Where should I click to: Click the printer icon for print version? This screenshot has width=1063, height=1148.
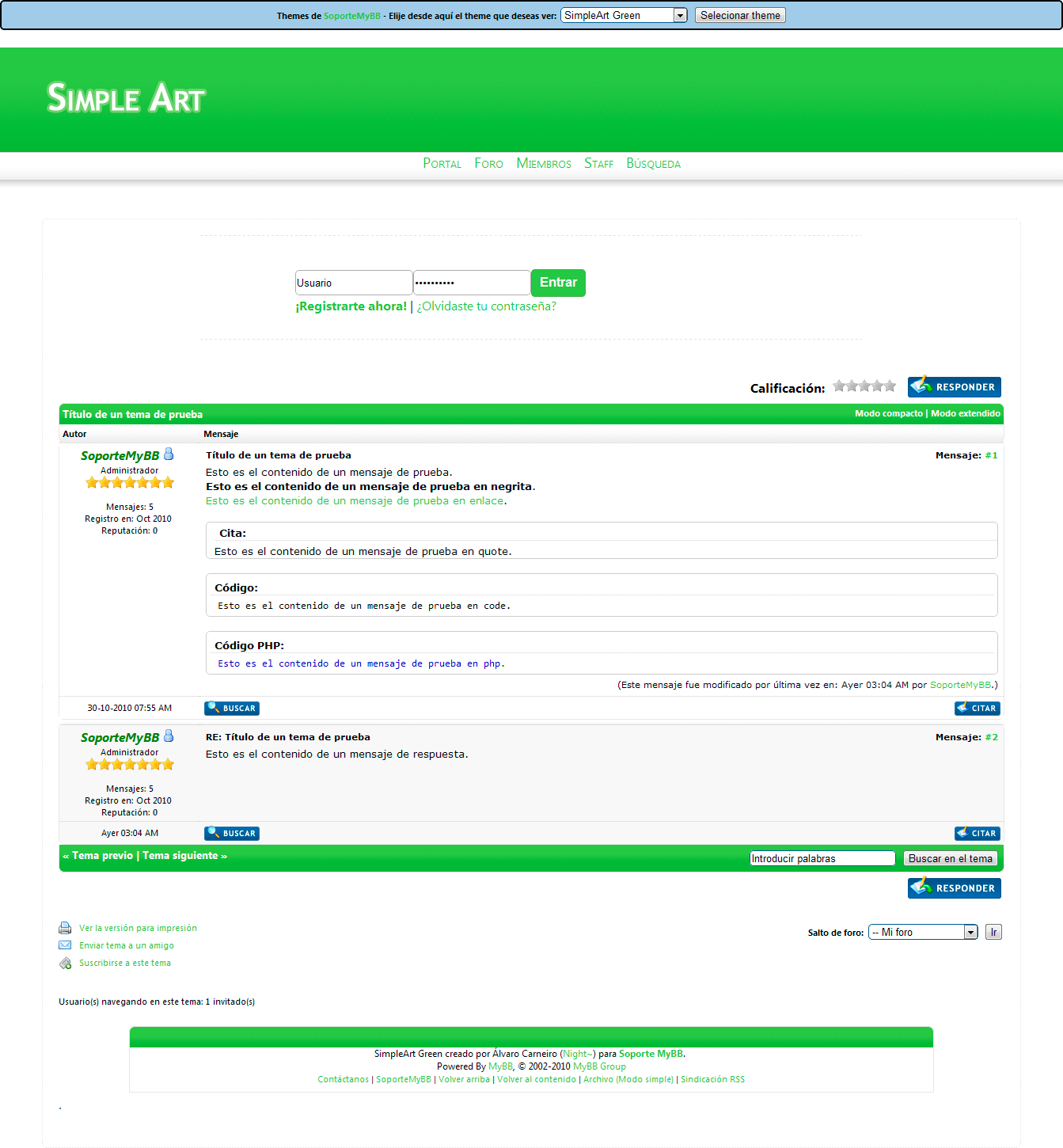pos(65,928)
